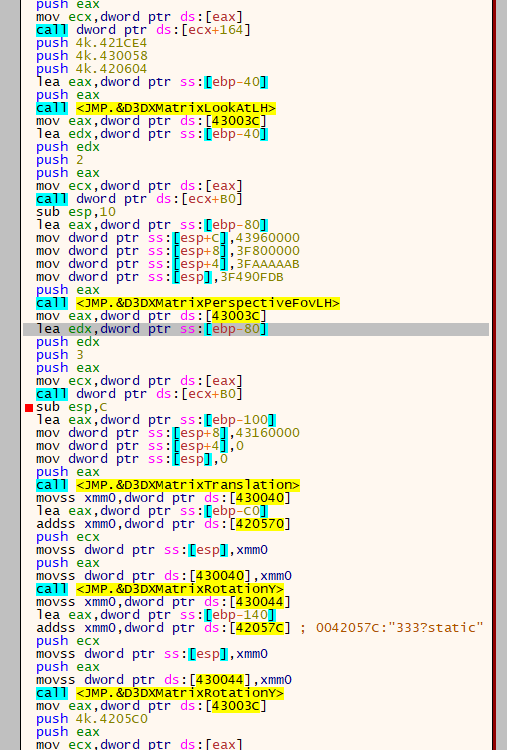Select the 'sub esp,10' instruction
The height and width of the screenshot is (750, 507).
coord(76,212)
